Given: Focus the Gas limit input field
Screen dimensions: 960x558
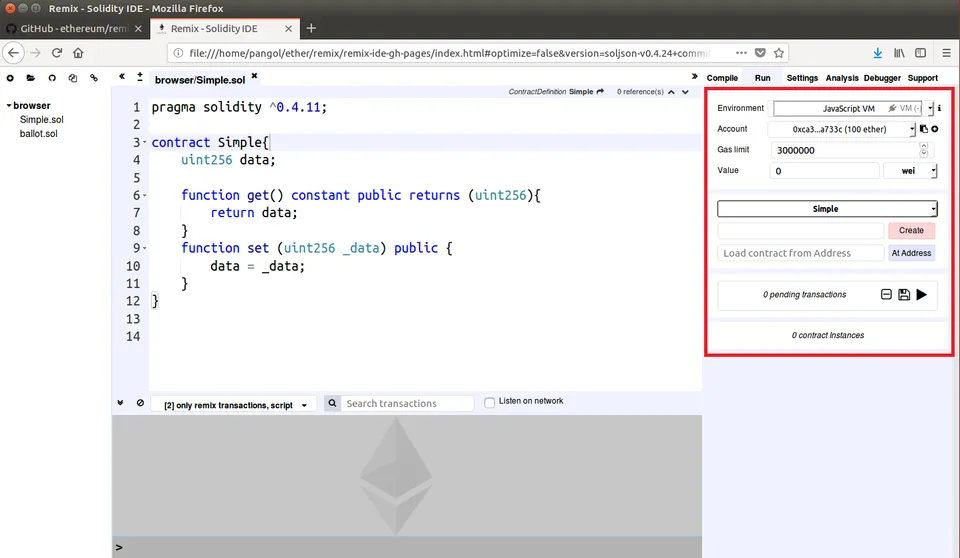Looking at the screenshot, I should tap(850, 150).
